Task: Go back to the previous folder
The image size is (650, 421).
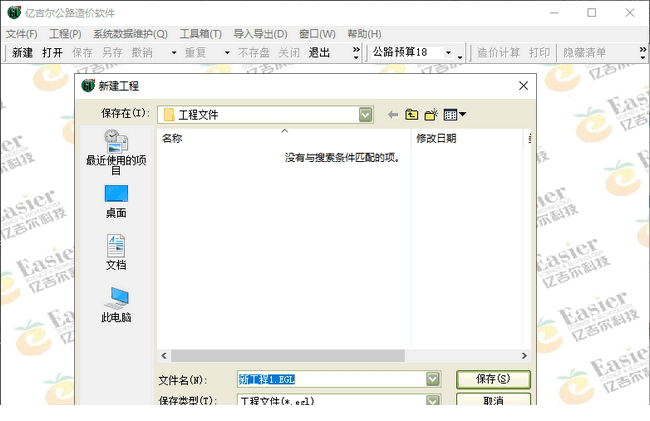Action: click(x=393, y=114)
